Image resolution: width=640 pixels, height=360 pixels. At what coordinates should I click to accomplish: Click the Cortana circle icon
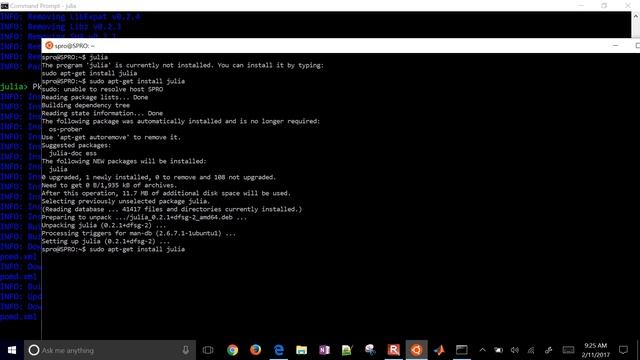pyautogui.click(x=34, y=350)
